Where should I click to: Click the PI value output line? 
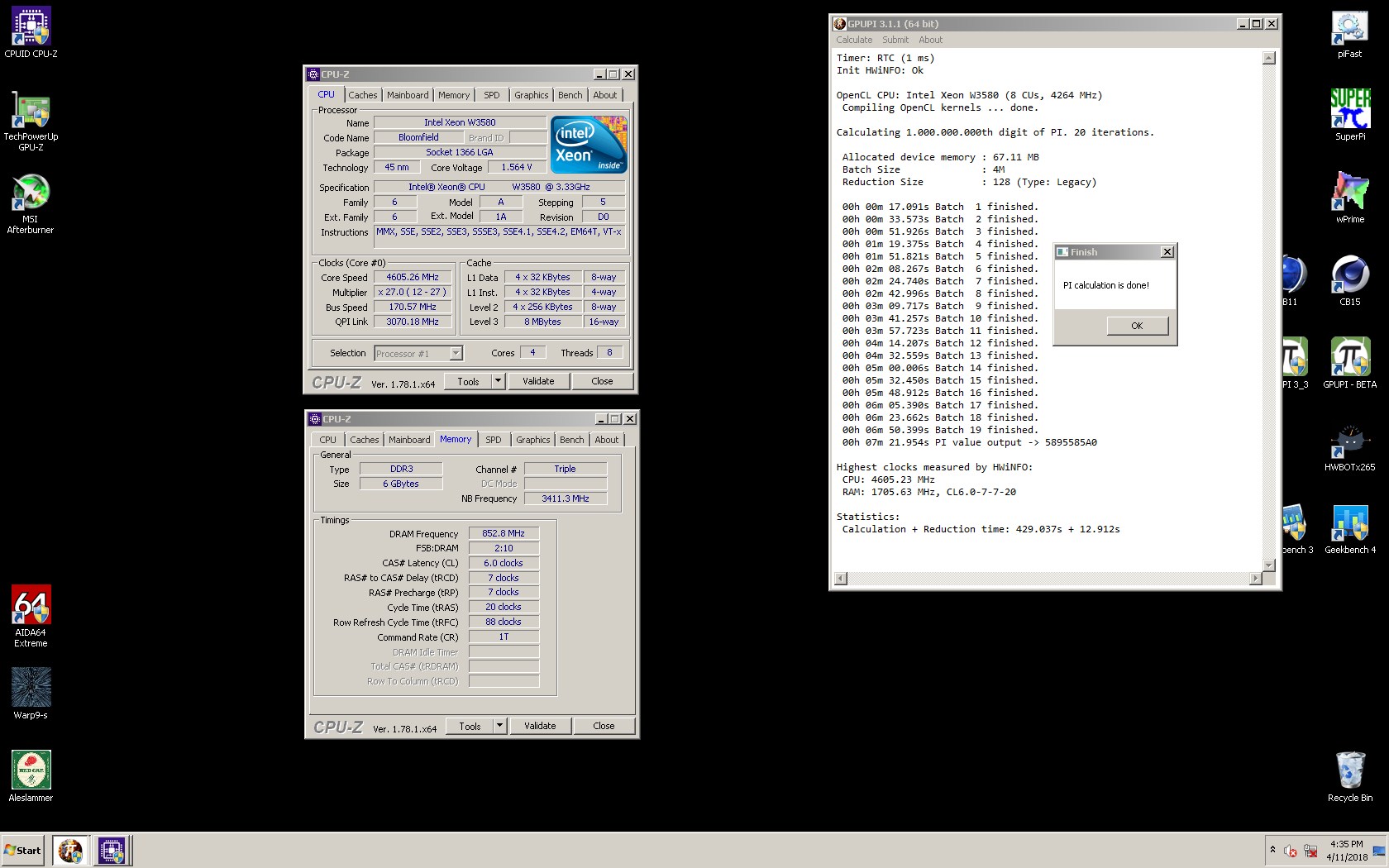coord(970,442)
